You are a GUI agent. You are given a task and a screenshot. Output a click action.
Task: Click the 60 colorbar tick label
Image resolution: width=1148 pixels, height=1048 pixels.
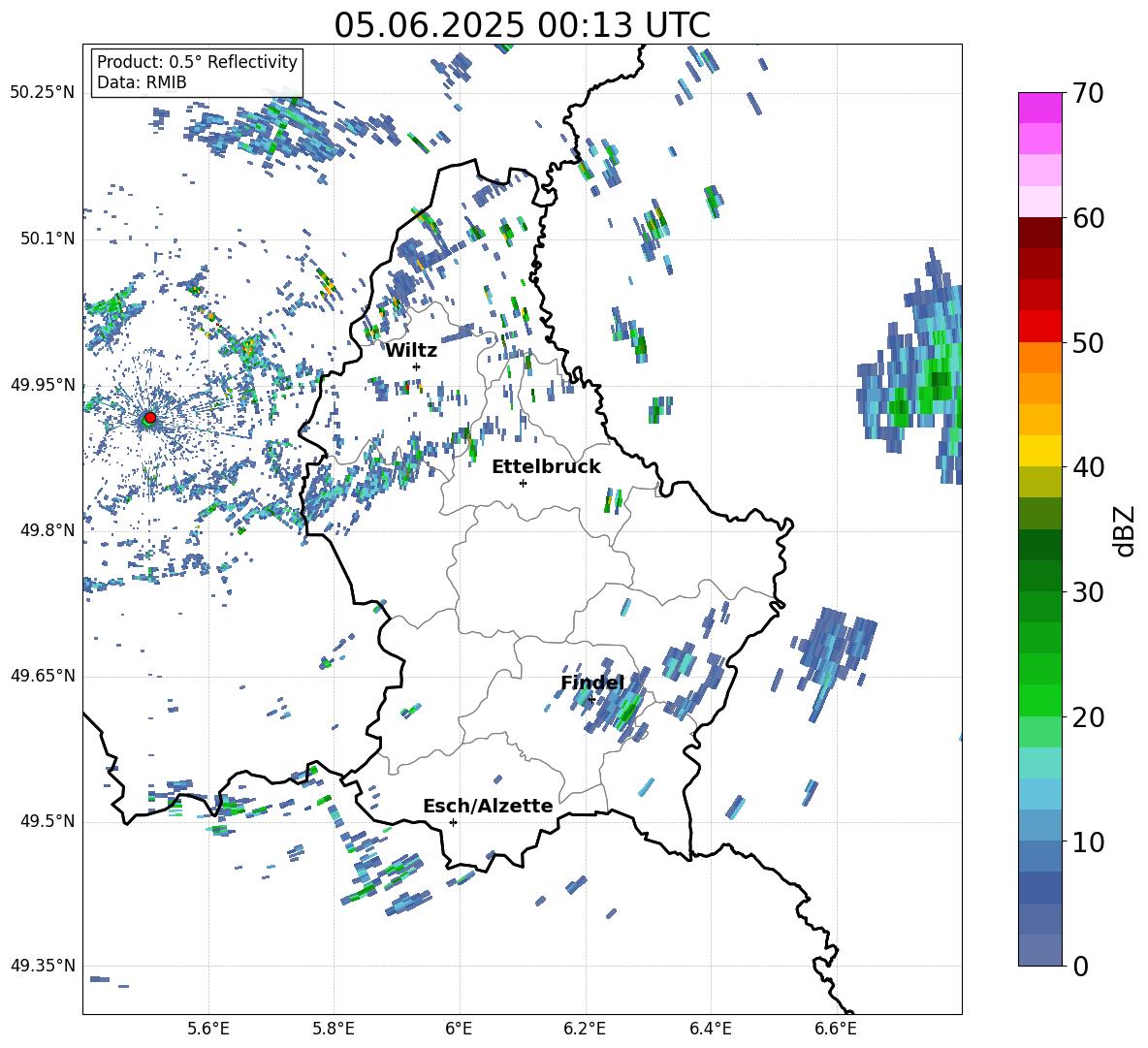pyautogui.click(x=1088, y=218)
